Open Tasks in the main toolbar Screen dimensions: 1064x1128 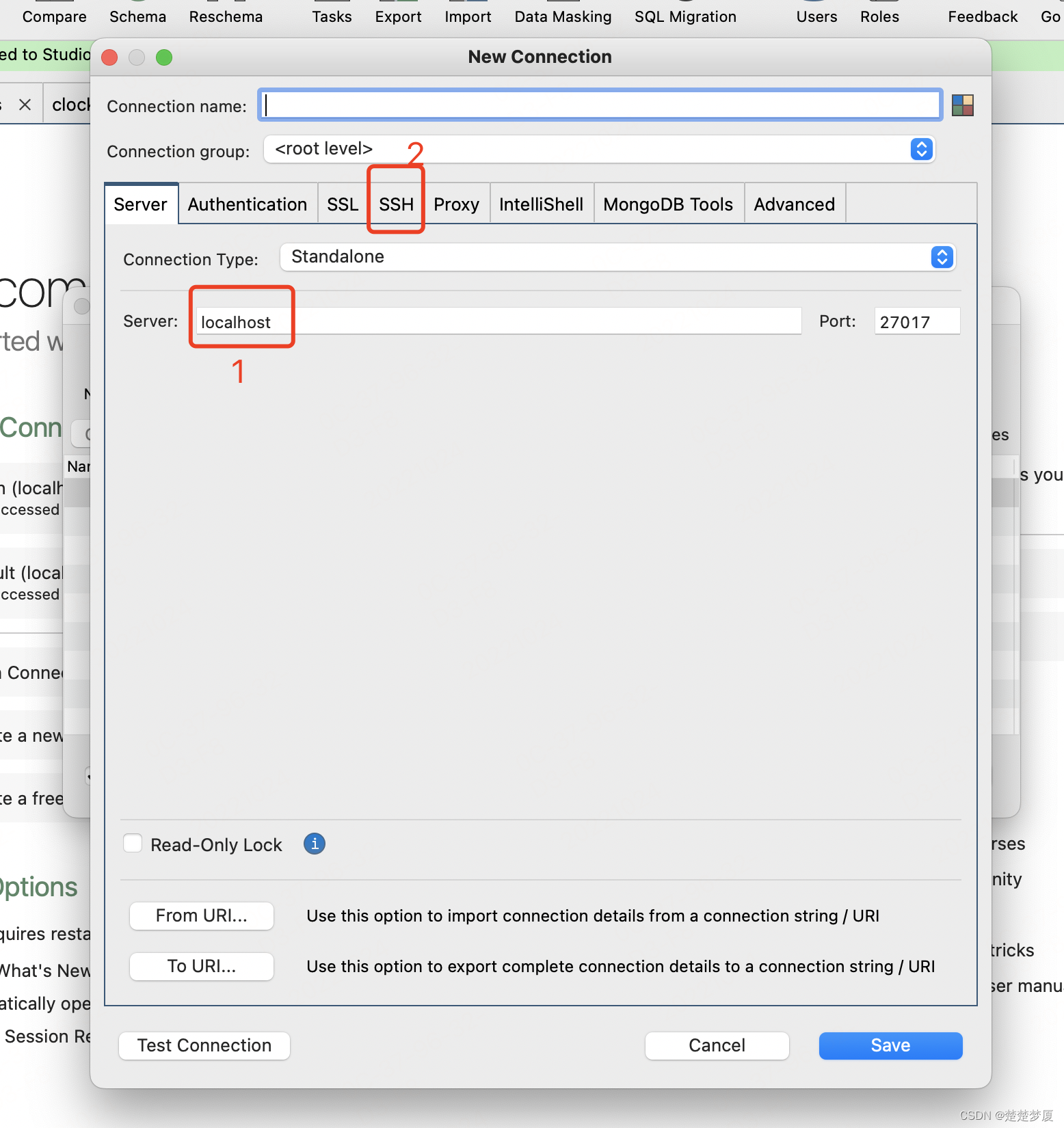(332, 16)
